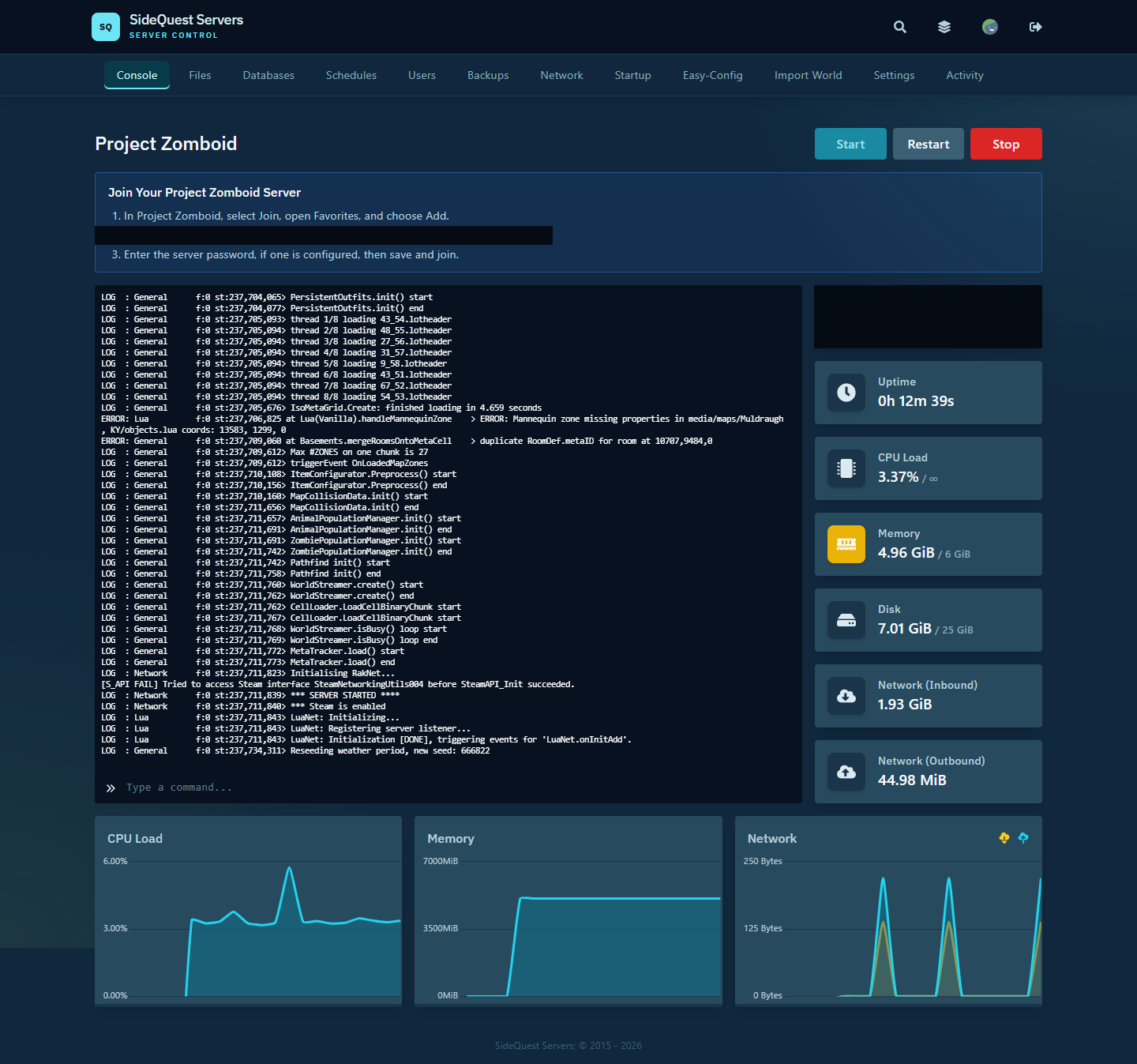
Task: Open the Easy-Config tab
Action: (713, 75)
